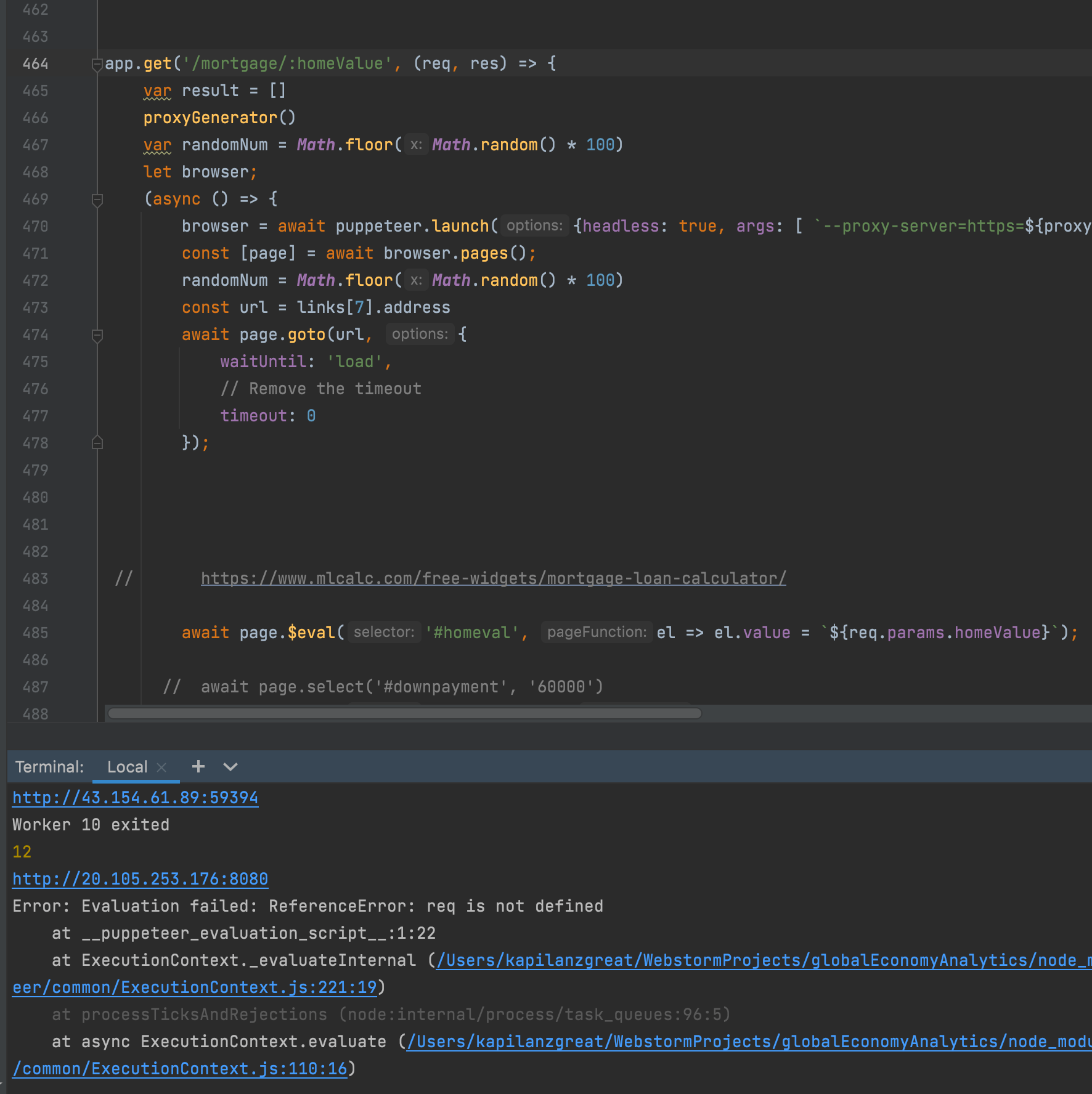Click the 'Worker 10 exited' terminal output
Image resolution: width=1092 pixels, height=1094 pixels.
coord(91,825)
